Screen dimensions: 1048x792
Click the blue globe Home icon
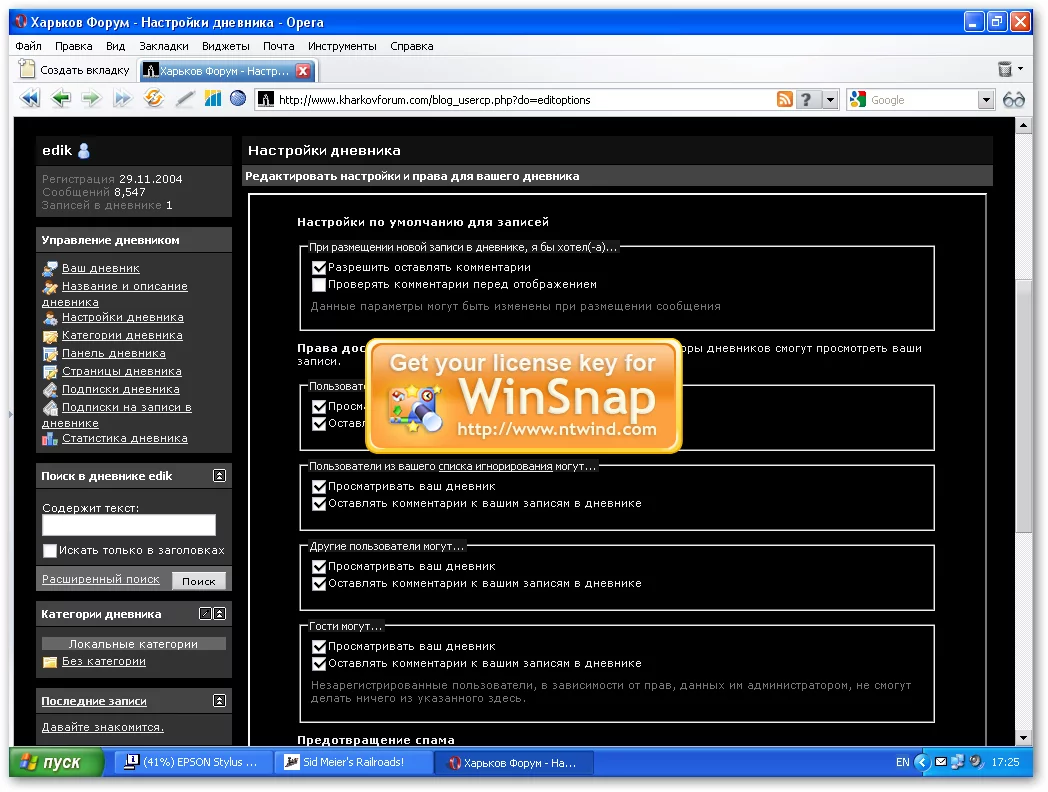pyautogui.click(x=238, y=99)
